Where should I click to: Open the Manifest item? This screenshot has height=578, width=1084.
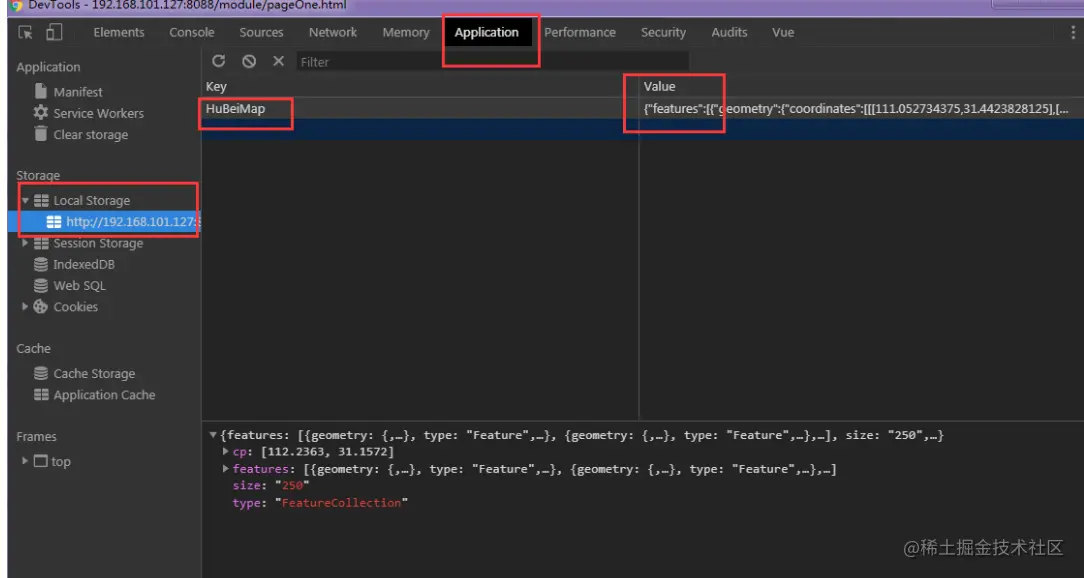[77, 92]
